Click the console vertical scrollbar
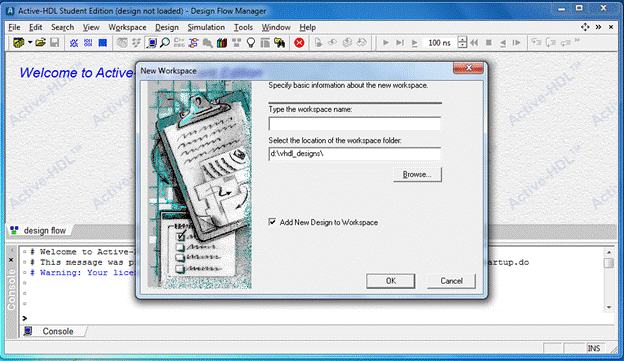 point(609,280)
